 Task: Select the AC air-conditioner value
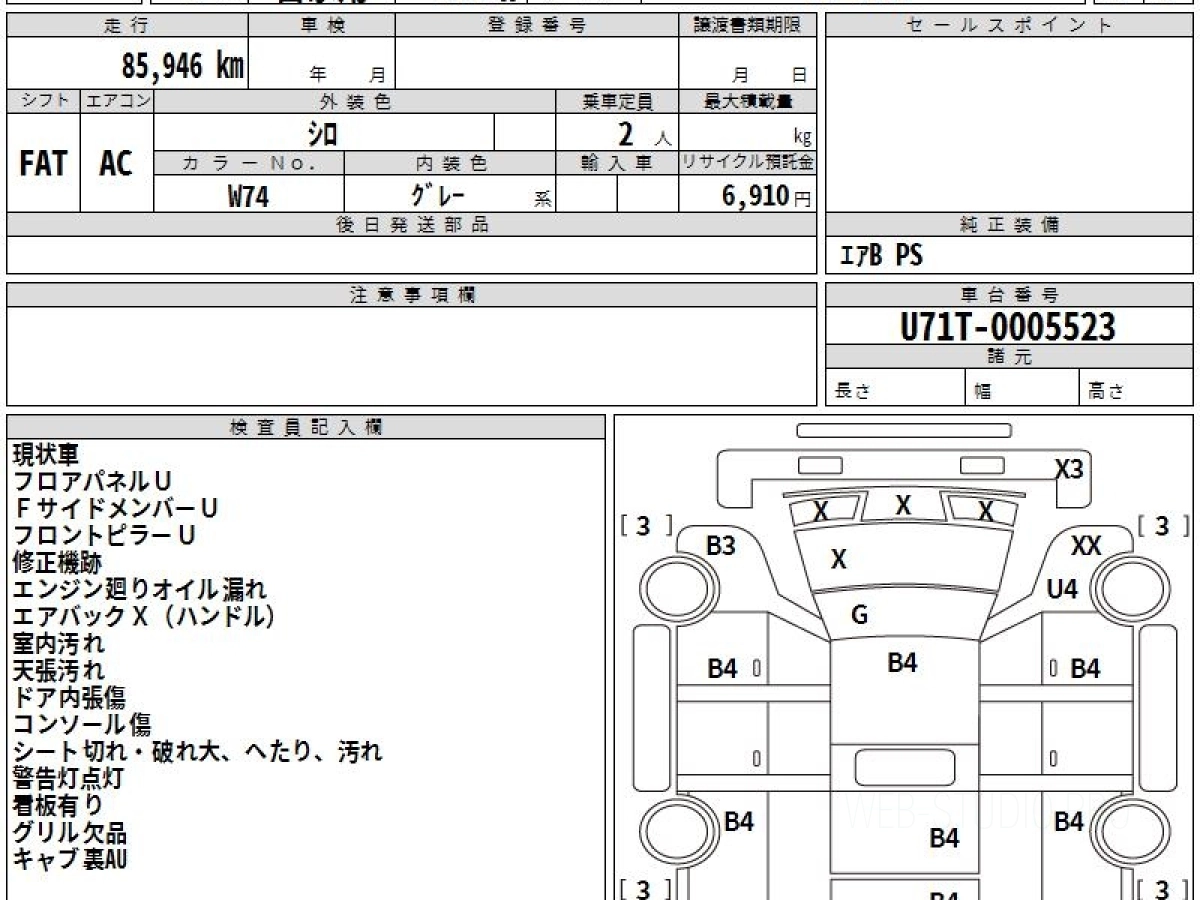tap(116, 164)
